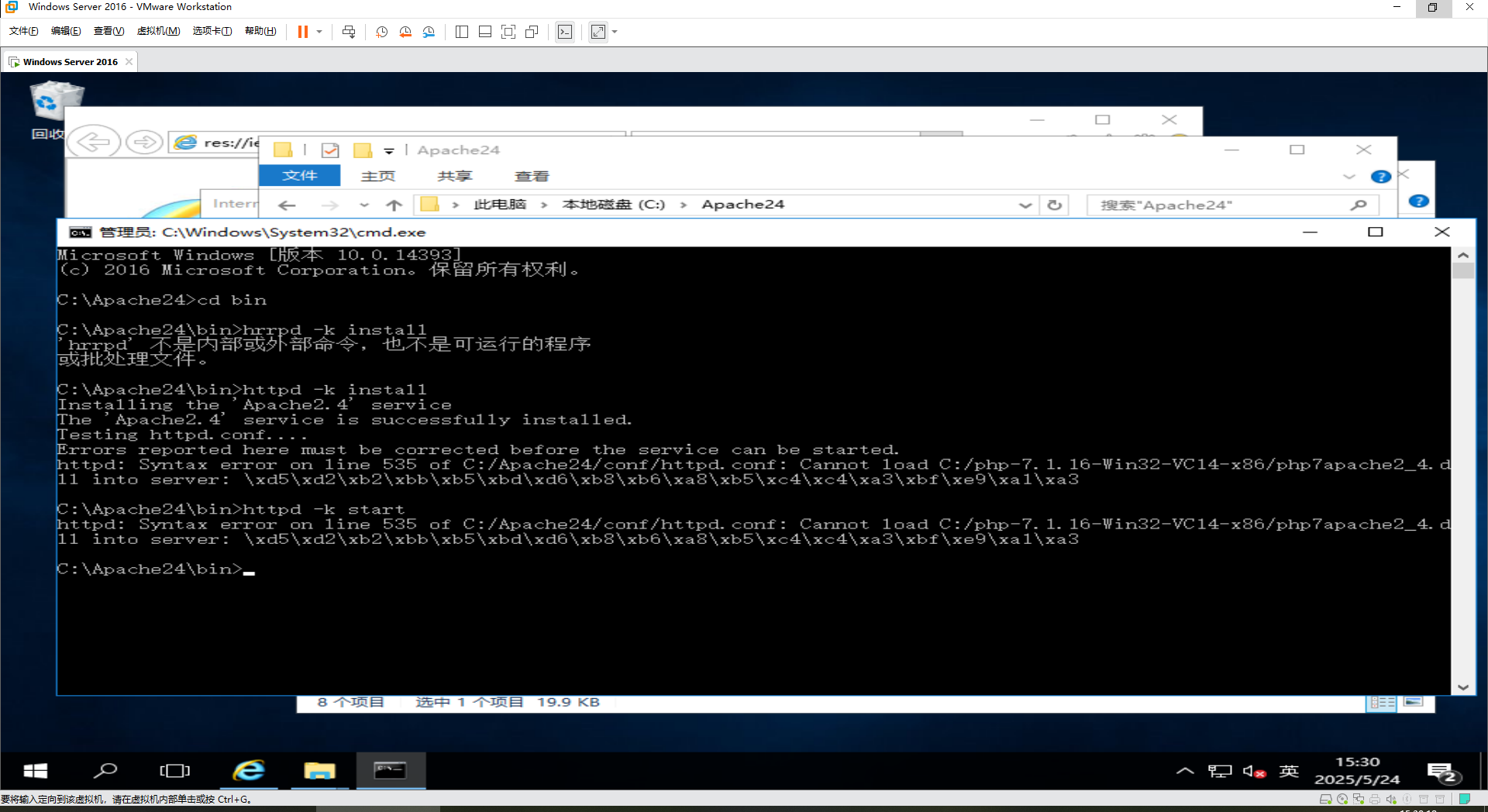Click the network icon in the system tray

click(1220, 771)
